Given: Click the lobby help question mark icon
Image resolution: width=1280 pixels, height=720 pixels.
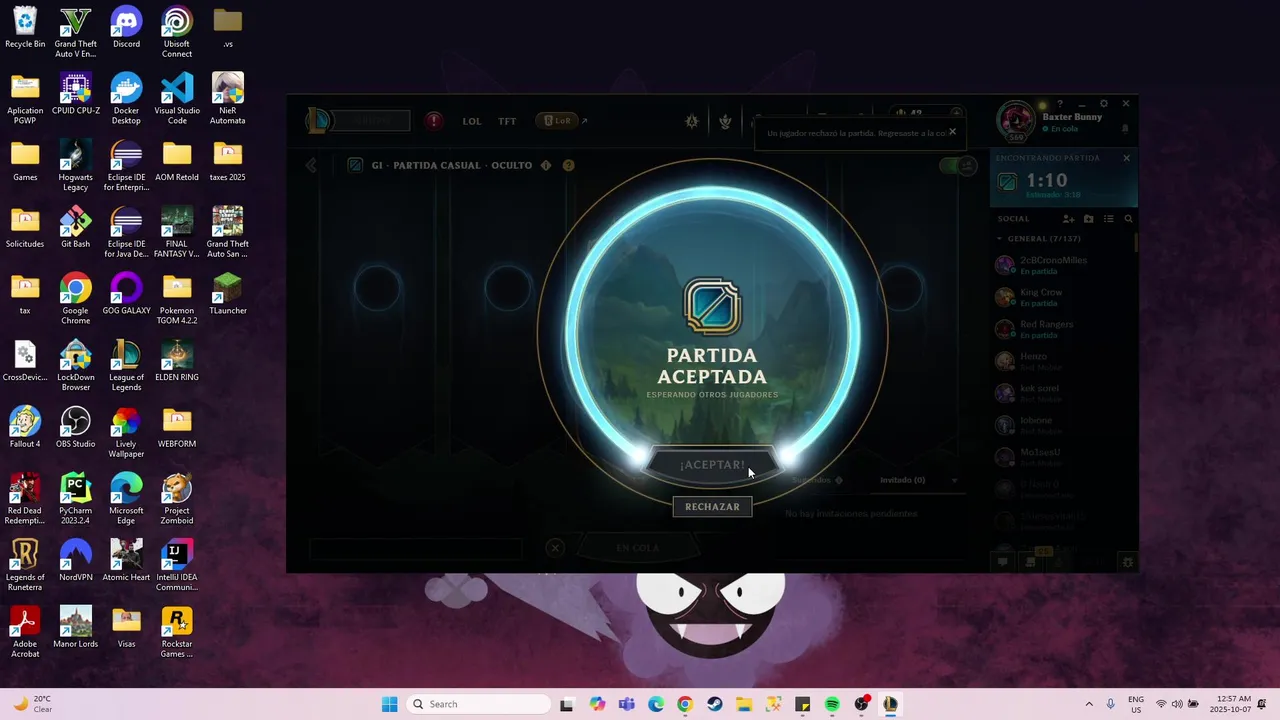Looking at the screenshot, I should click(568, 165).
